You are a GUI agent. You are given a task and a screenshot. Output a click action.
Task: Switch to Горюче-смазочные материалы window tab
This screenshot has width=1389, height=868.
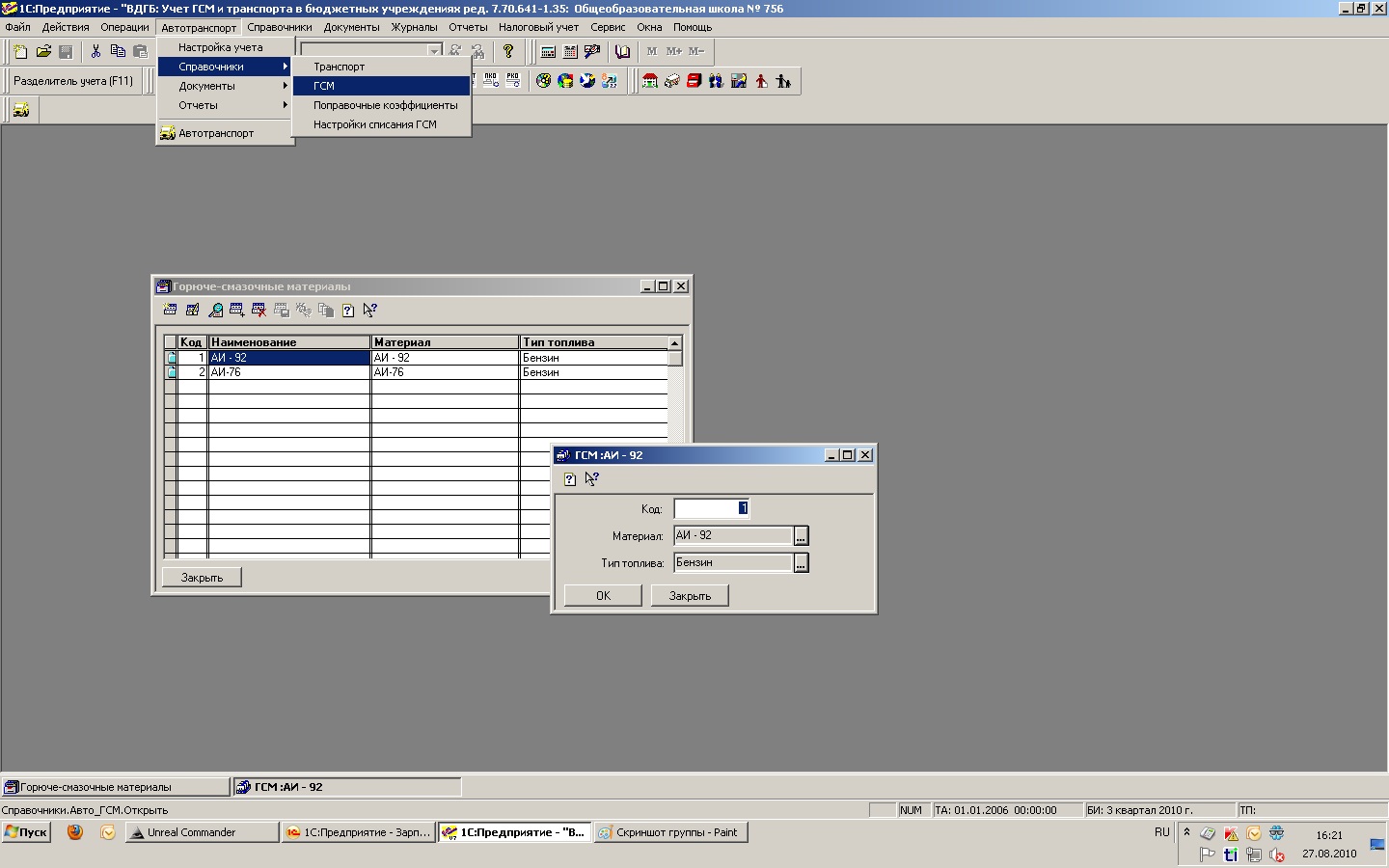pos(116,787)
